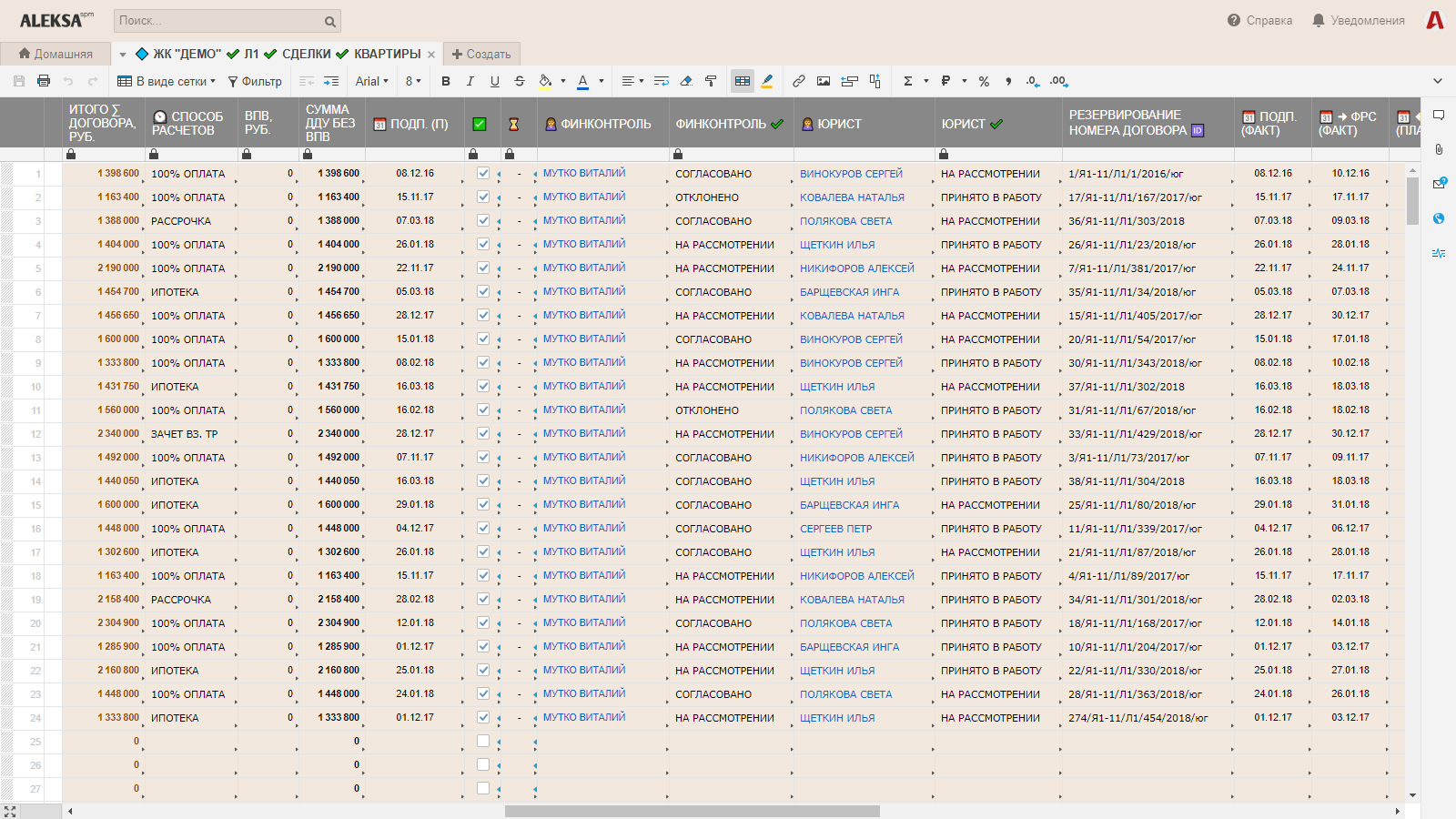Viewport: 1456px width, 819px height.
Task: Click the print icon in toolbar
Action: coord(44,81)
